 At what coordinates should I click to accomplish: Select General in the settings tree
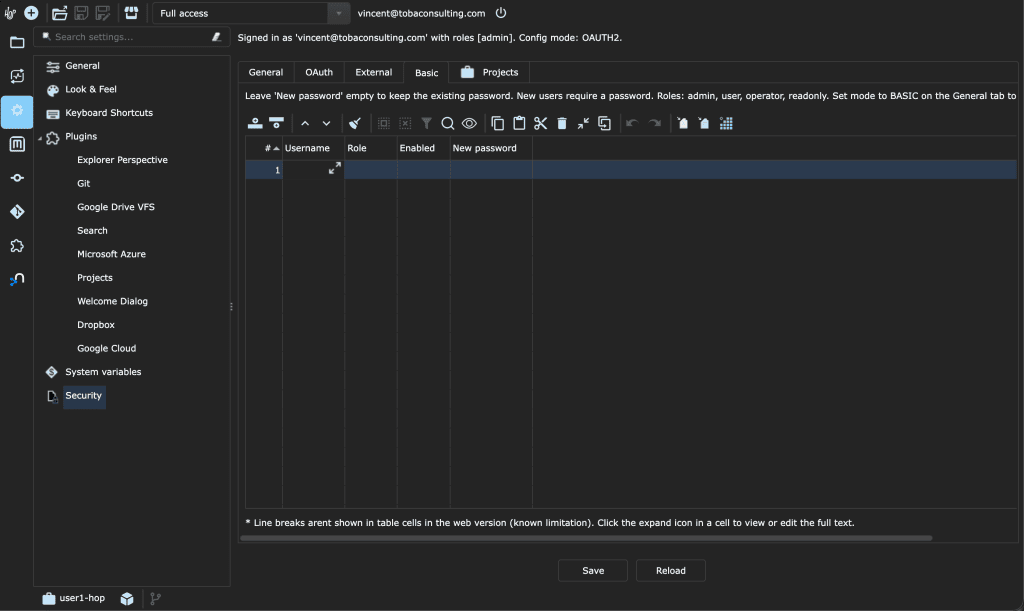(x=82, y=66)
